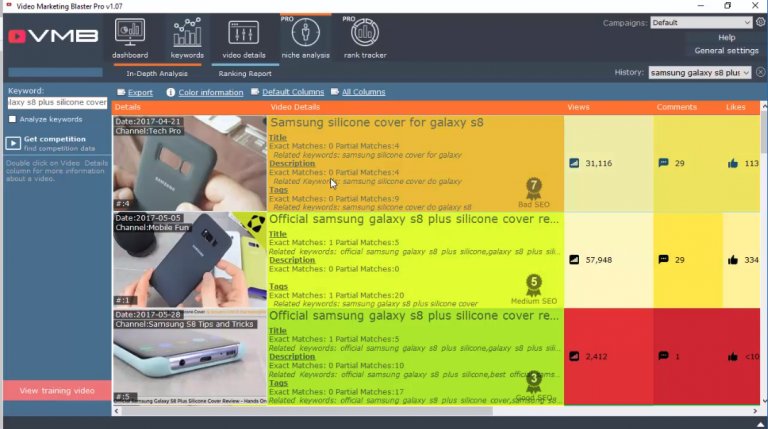Click the All Columns link
The image size is (768, 429).
coord(363,92)
